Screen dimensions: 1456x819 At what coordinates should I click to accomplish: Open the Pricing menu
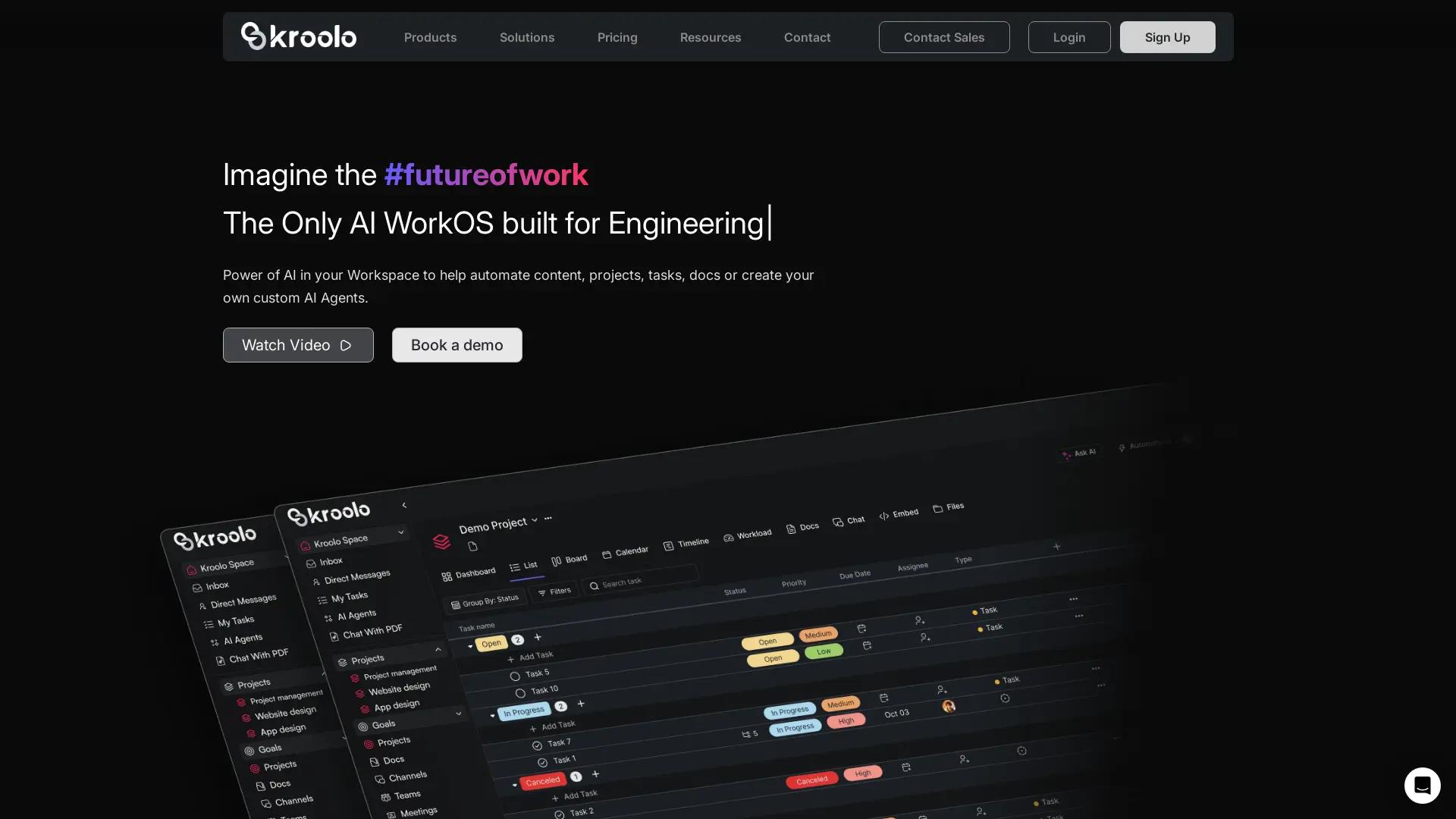pyautogui.click(x=617, y=37)
